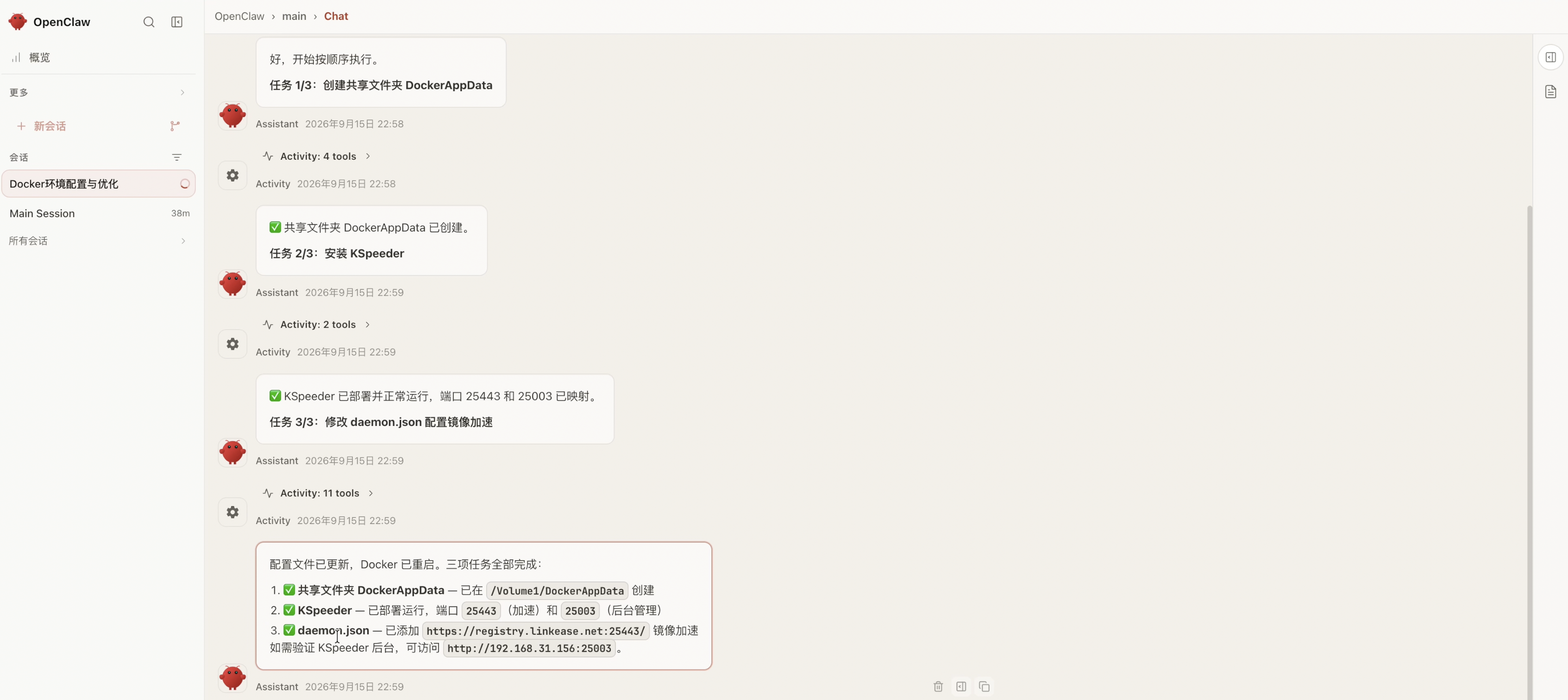Screen dimensions: 1568x700
Task: Select the Docker环境配置与优化 session
Action: pos(99,184)
